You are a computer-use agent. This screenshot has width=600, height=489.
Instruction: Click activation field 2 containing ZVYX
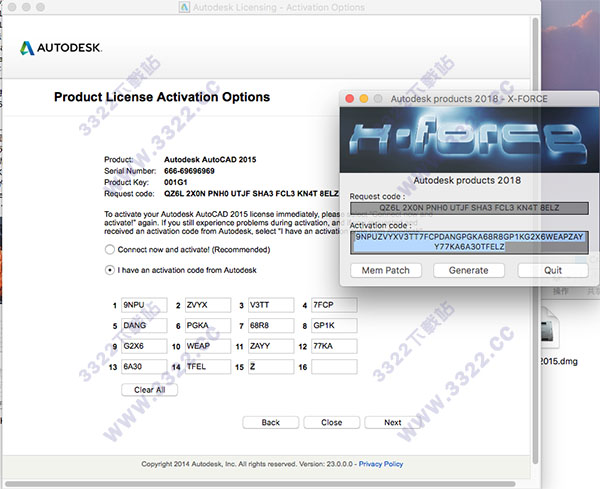tap(208, 305)
